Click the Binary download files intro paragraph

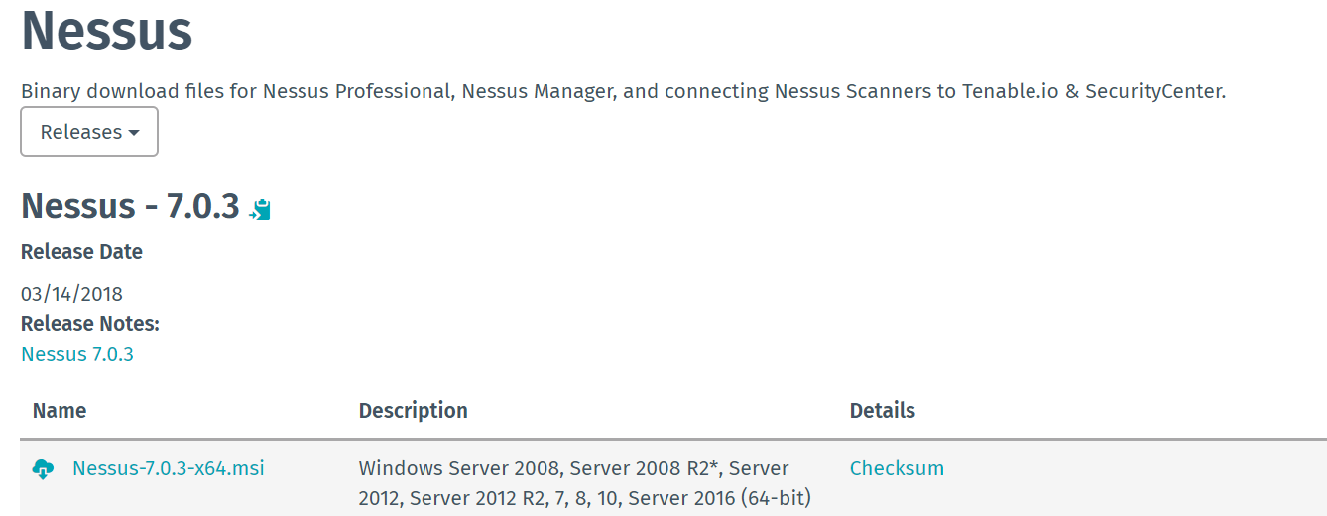[623, 92]
